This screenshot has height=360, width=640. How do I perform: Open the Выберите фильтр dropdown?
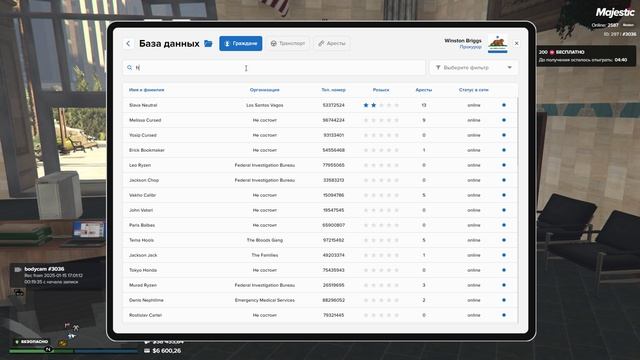473,68
